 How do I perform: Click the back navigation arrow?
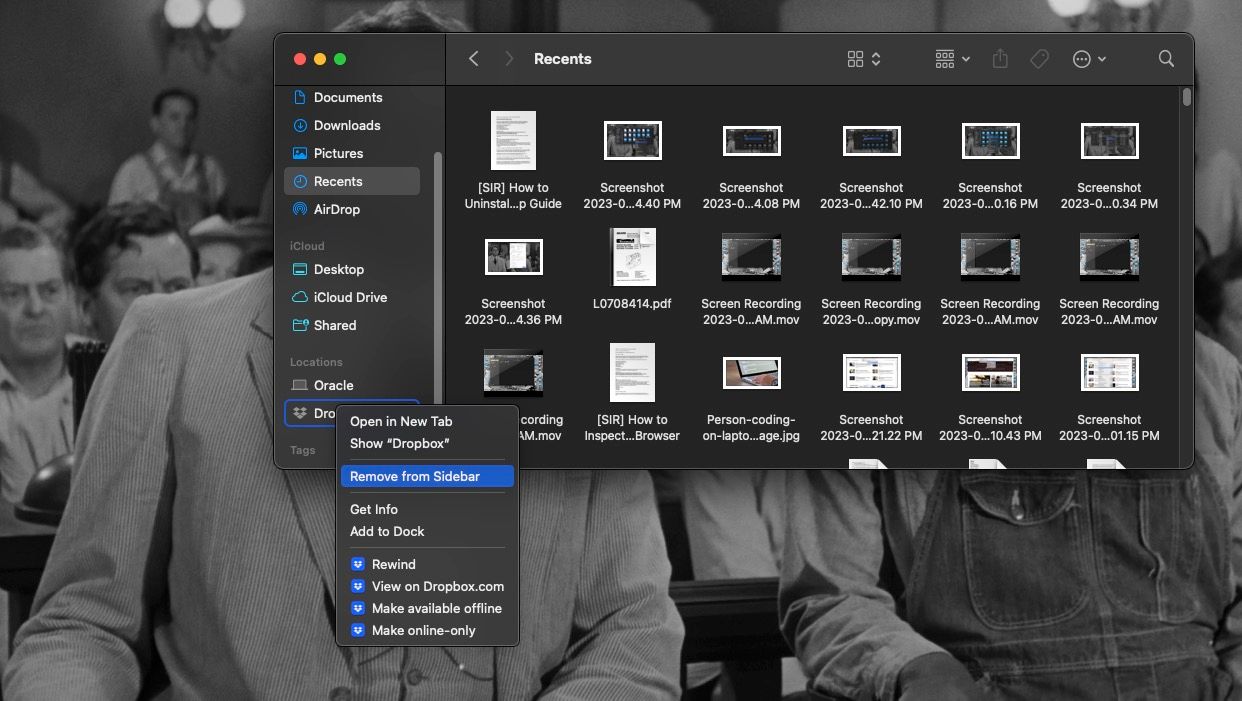coord(473,58)
